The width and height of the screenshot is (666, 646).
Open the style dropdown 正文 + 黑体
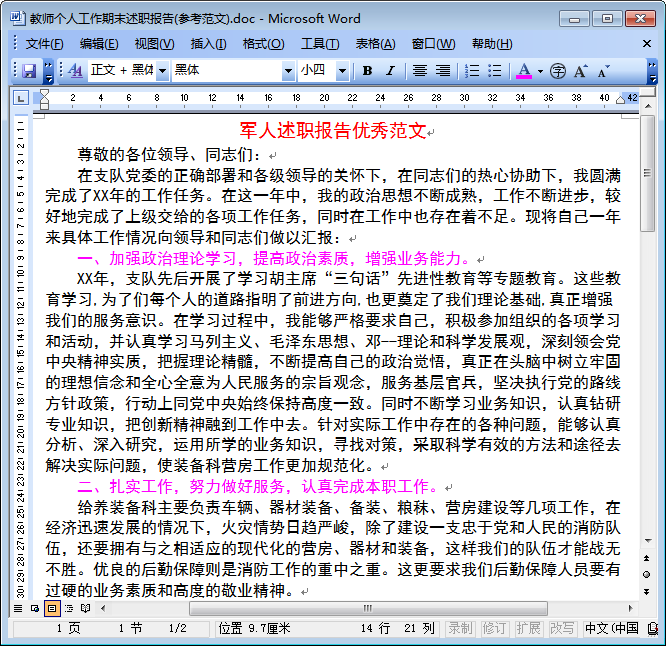(x=162, y=71)
